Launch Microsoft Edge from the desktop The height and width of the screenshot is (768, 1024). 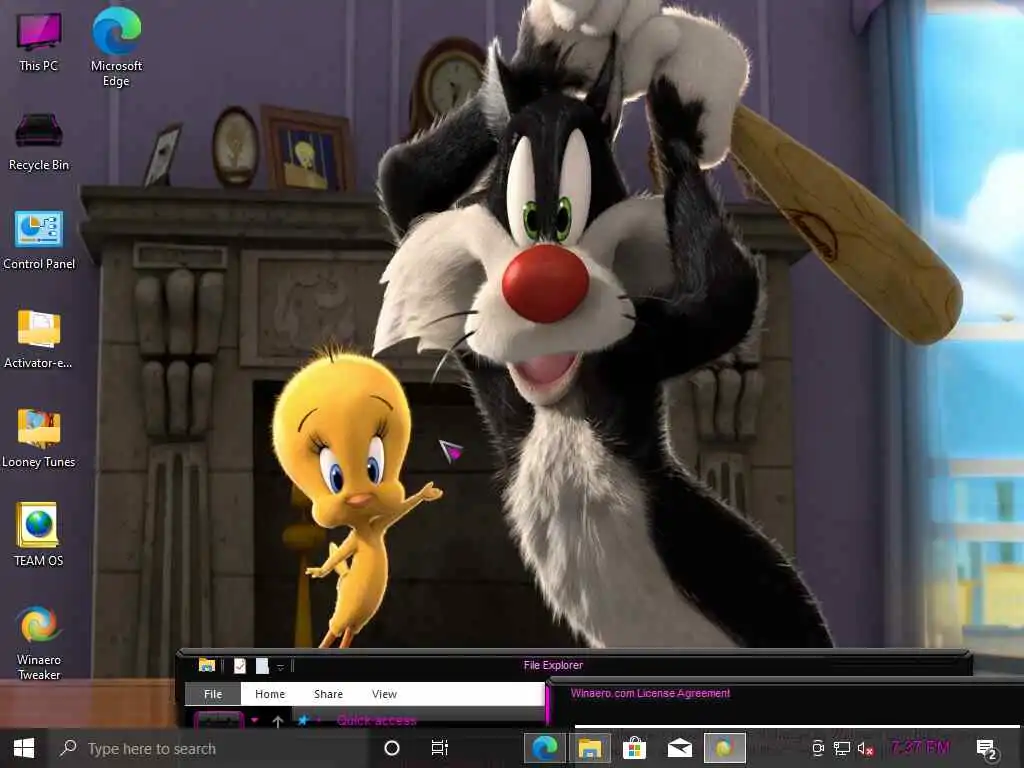tap(116, 47)
